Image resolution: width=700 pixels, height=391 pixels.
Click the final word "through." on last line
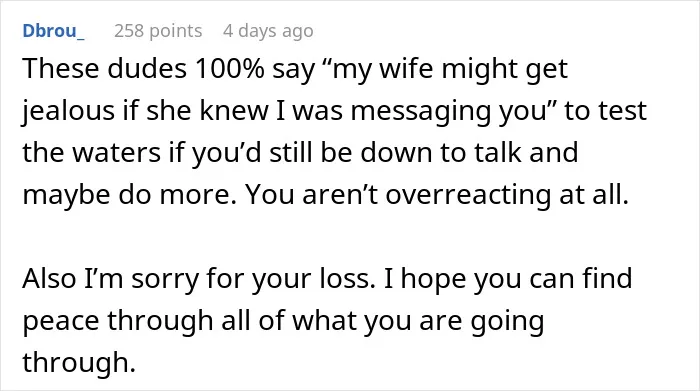(x=79, y=362)
